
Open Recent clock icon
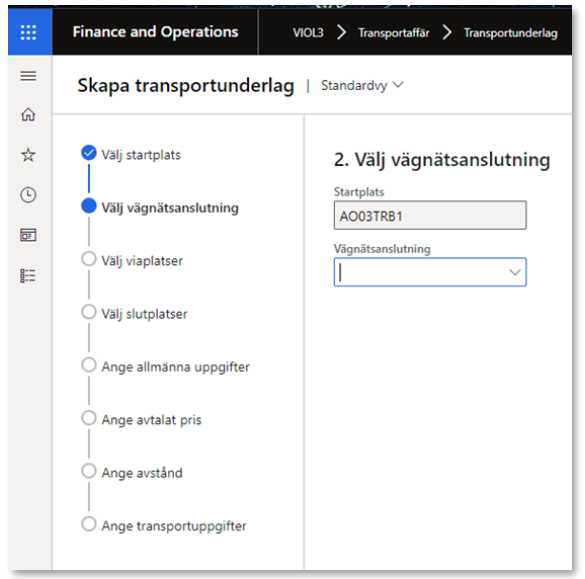[x=28, y=195]
